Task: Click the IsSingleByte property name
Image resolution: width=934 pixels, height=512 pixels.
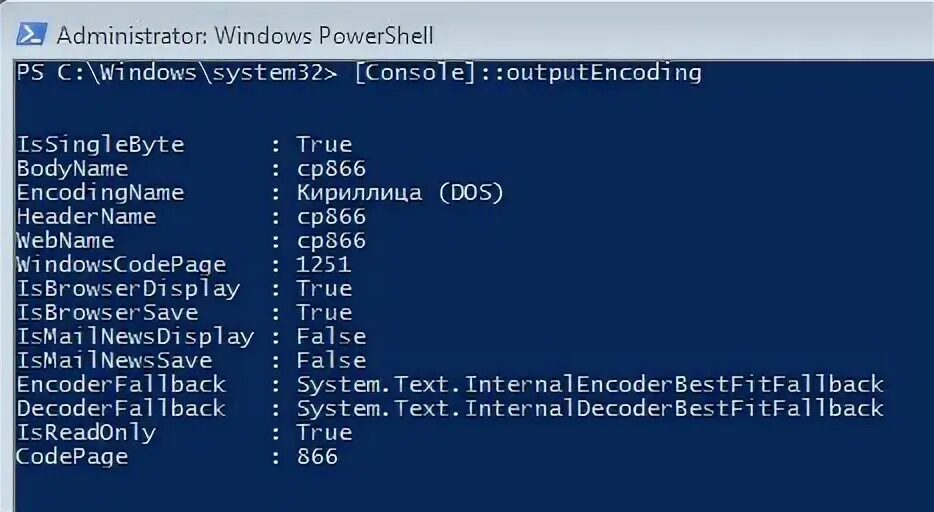Action: pos(100,145)
